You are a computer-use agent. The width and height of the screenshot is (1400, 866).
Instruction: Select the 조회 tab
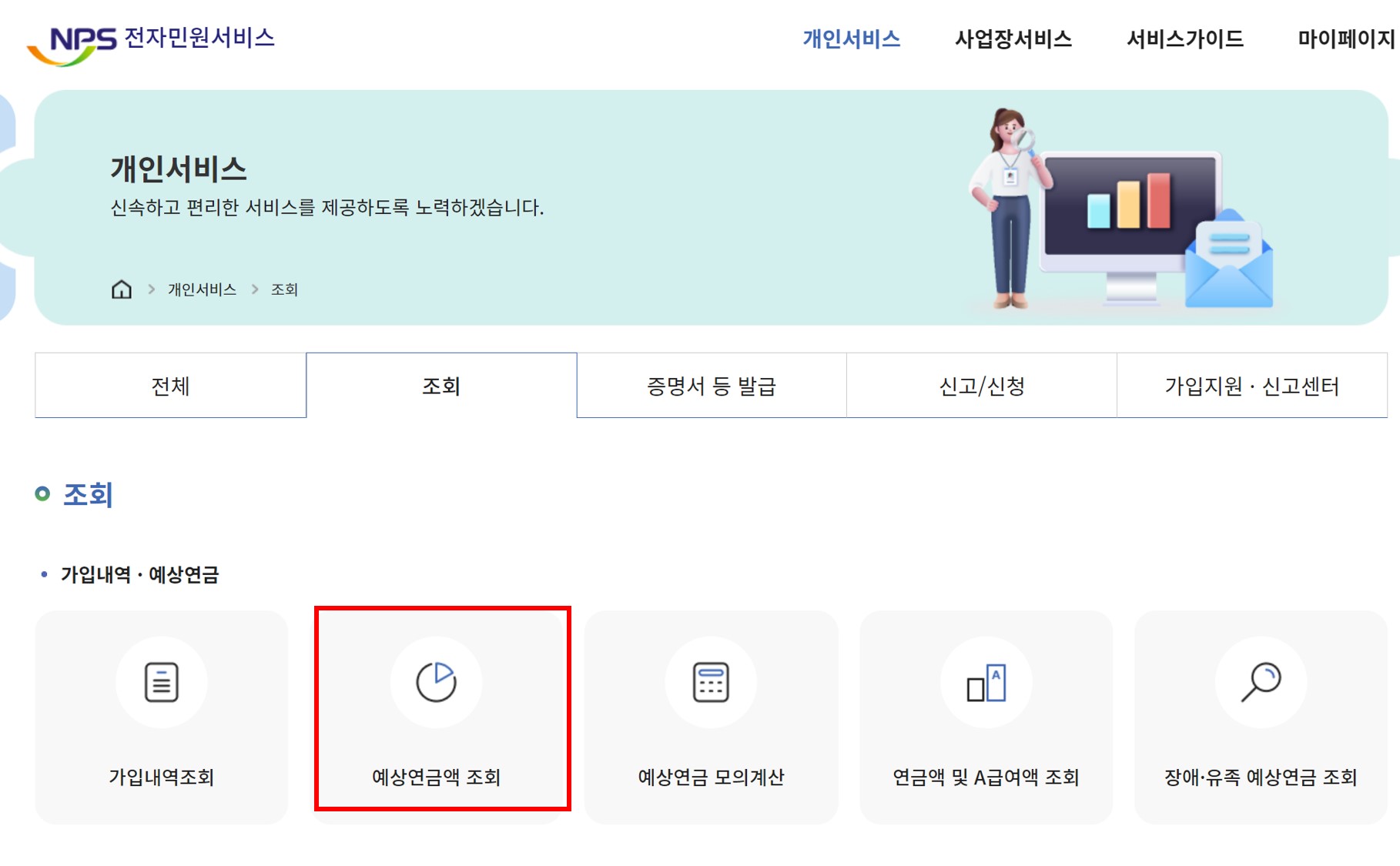point(441,386)
